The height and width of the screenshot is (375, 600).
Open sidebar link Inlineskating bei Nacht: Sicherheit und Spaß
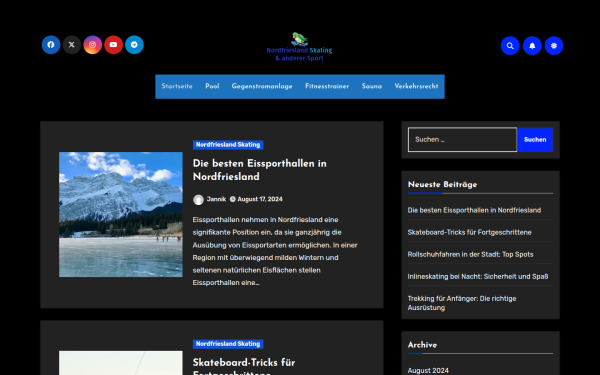(x=478, y=276)
